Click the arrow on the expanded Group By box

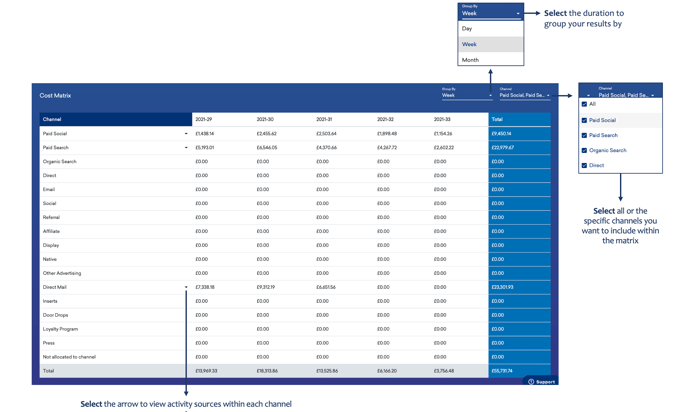coord(518,14)
